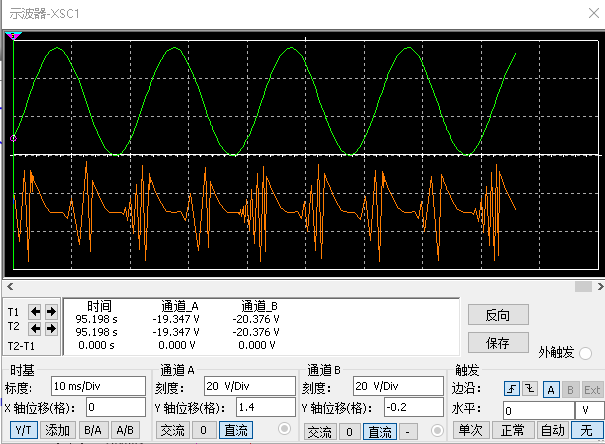Click the horizontal scrollbar thumb
The image size is (605, 444).
click(x=583, y=286)
